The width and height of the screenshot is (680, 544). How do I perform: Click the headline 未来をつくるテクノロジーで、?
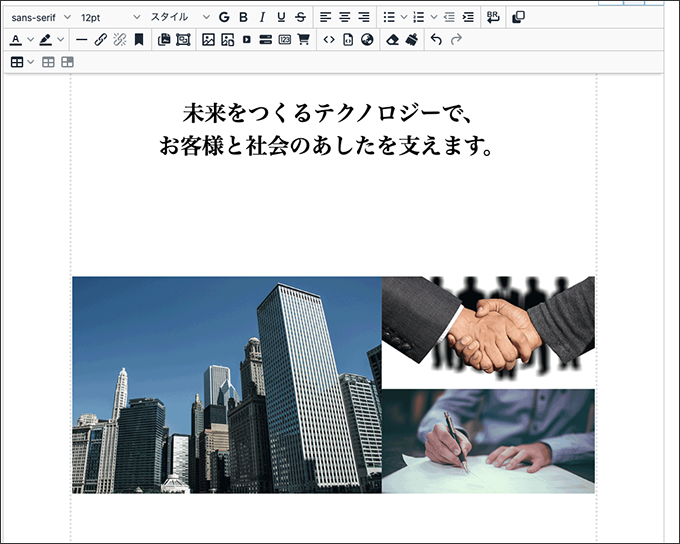[x=327, y=113]
